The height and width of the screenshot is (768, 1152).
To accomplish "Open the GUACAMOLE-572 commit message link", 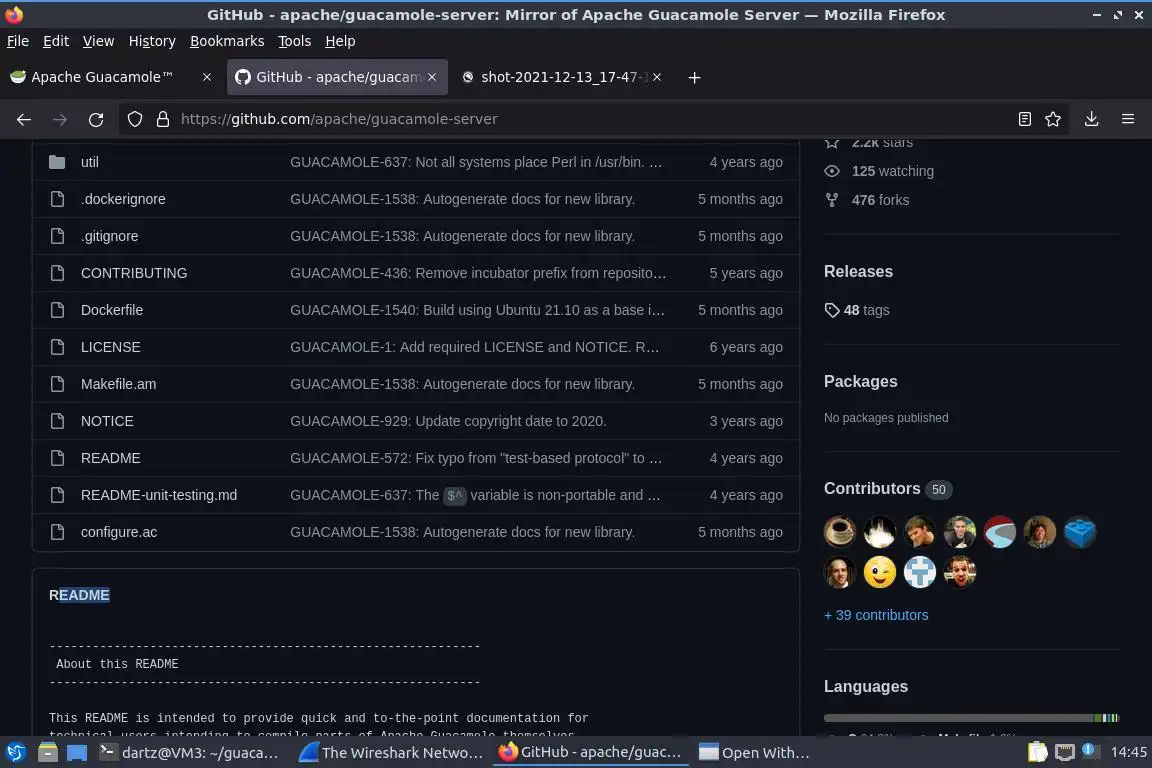I will [x=476, y=458].
